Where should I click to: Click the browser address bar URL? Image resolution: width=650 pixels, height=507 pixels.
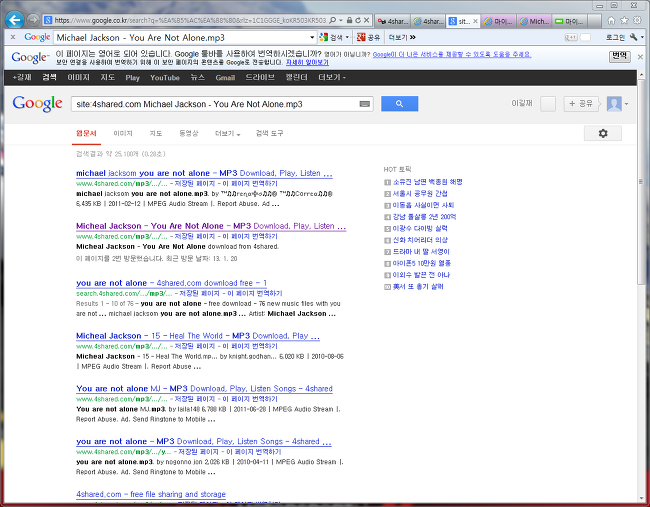click(190, 20)
